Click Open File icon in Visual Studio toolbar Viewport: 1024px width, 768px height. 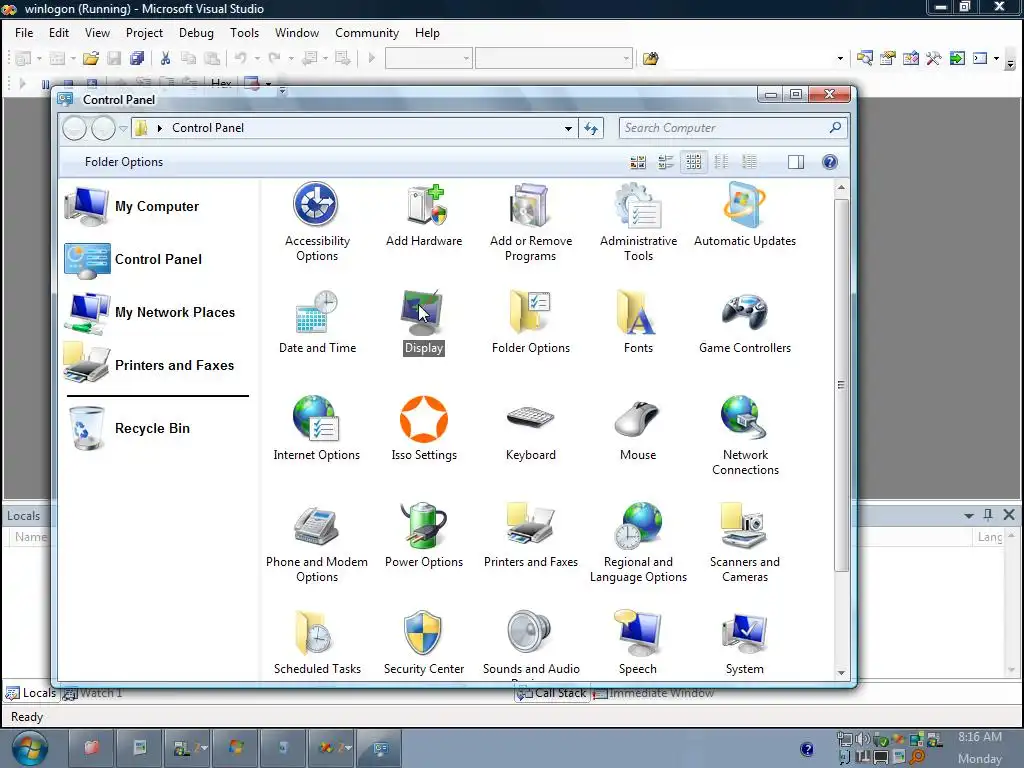(91, 58)
